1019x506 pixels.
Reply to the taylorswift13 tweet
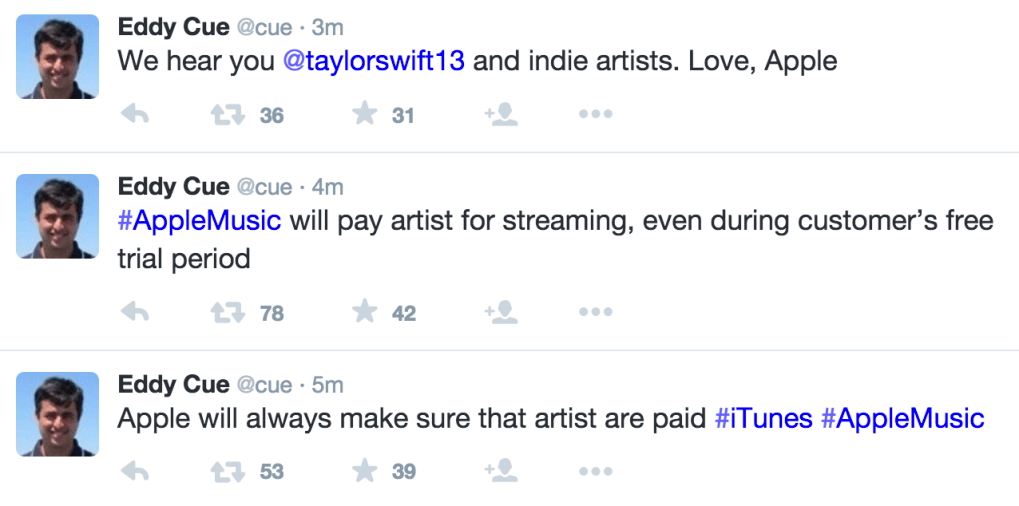click(134, 114)
